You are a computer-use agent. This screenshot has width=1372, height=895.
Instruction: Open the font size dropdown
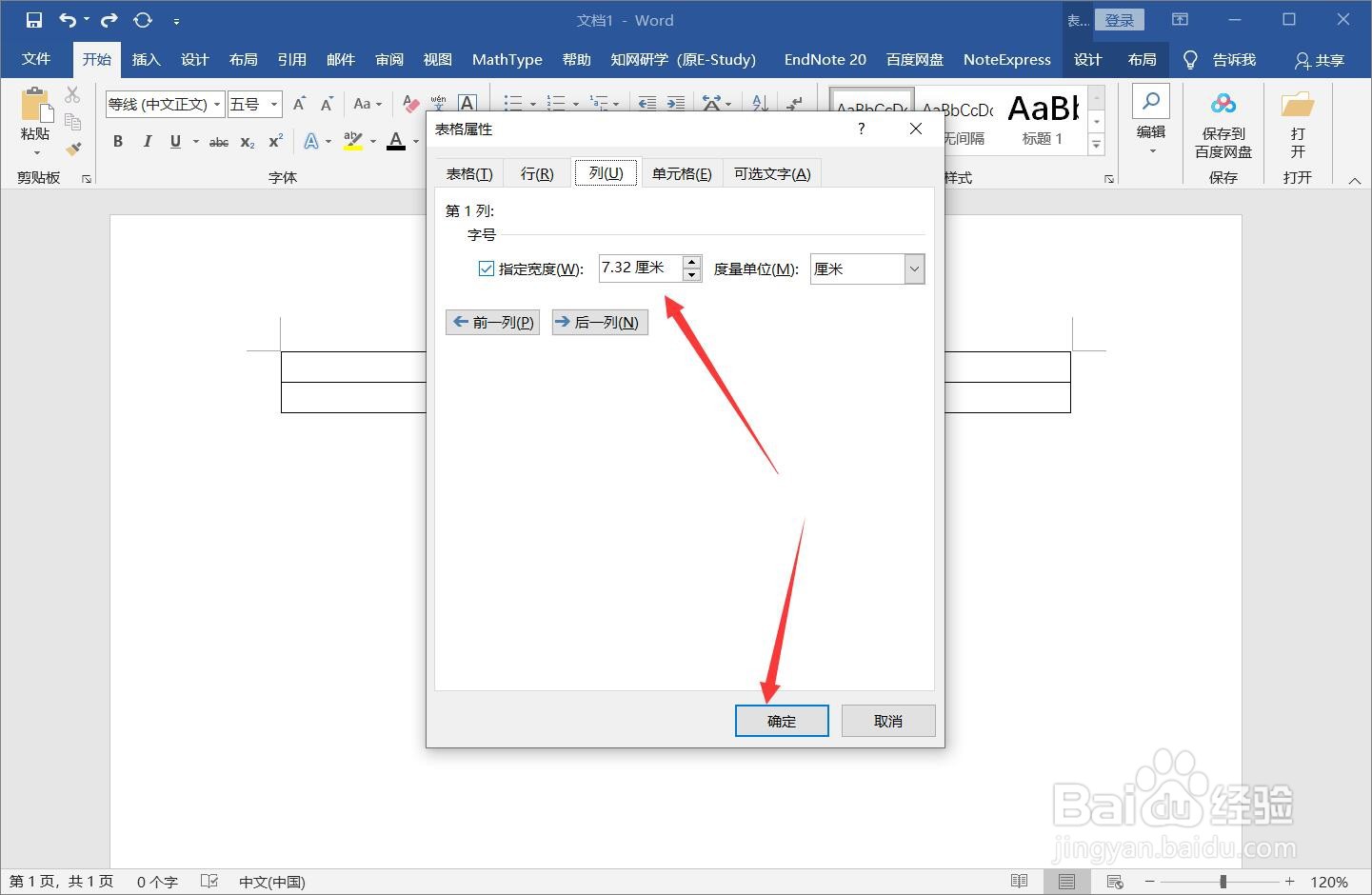(272, 104)
